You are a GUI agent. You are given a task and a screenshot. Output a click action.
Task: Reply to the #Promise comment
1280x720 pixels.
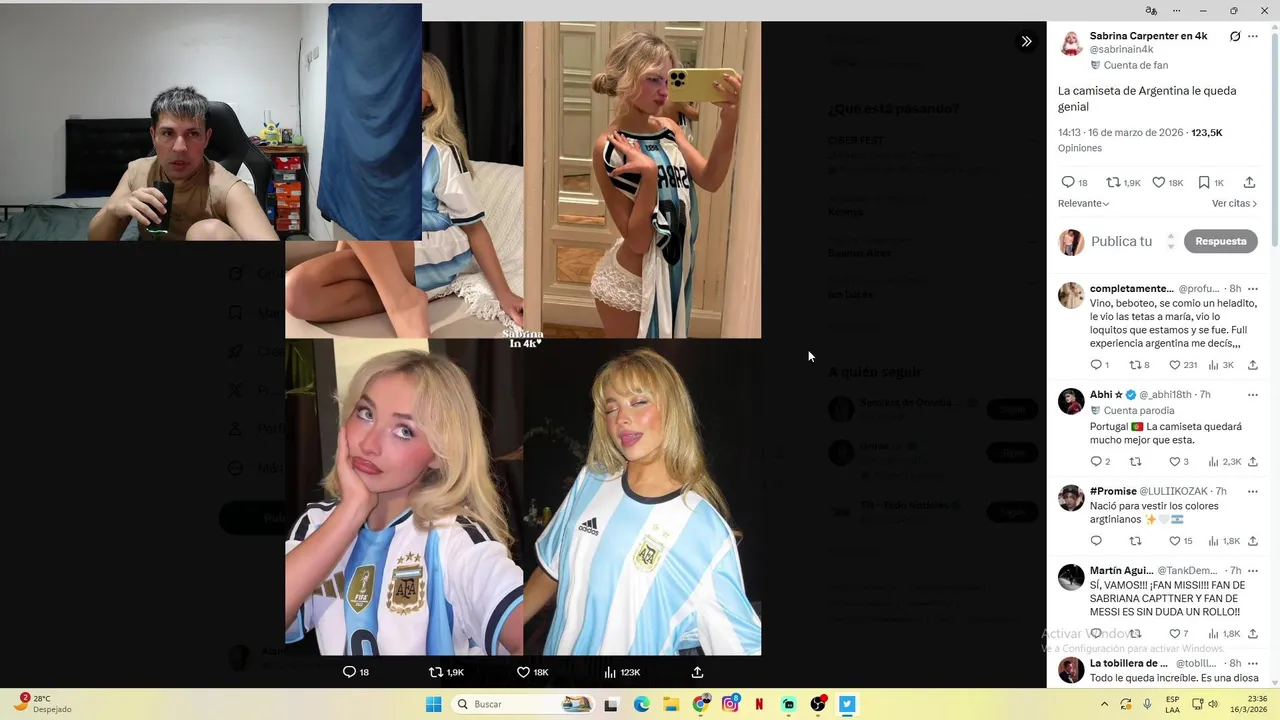click(x=1096, y=541)
